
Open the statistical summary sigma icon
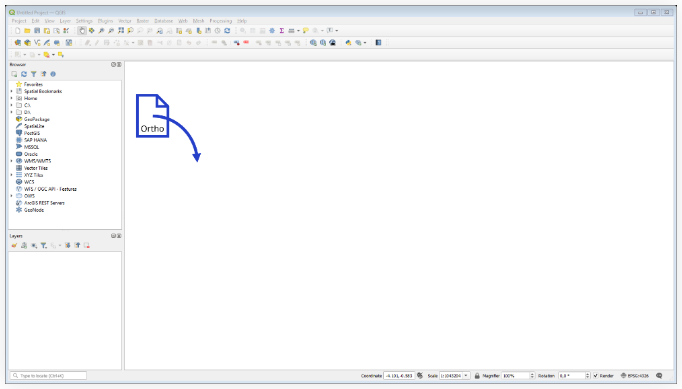tap(281, 30)
